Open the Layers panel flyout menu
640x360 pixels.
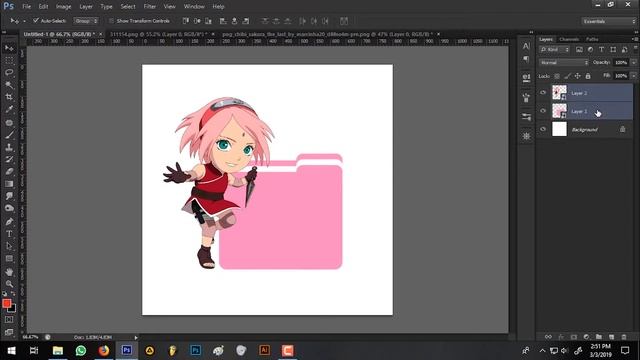pyautogui.click(x=636, y=39)
